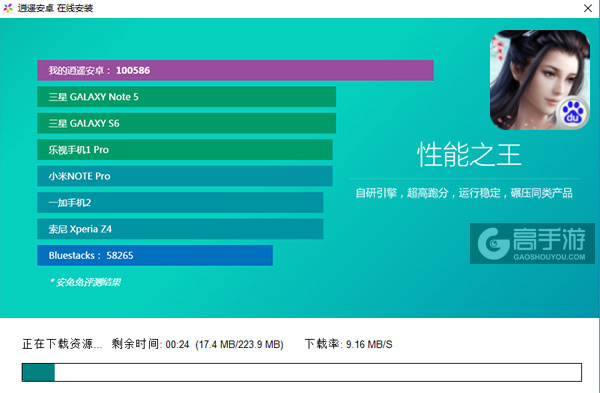Select the 乐视手机1 Pro bar

point(185,150)
